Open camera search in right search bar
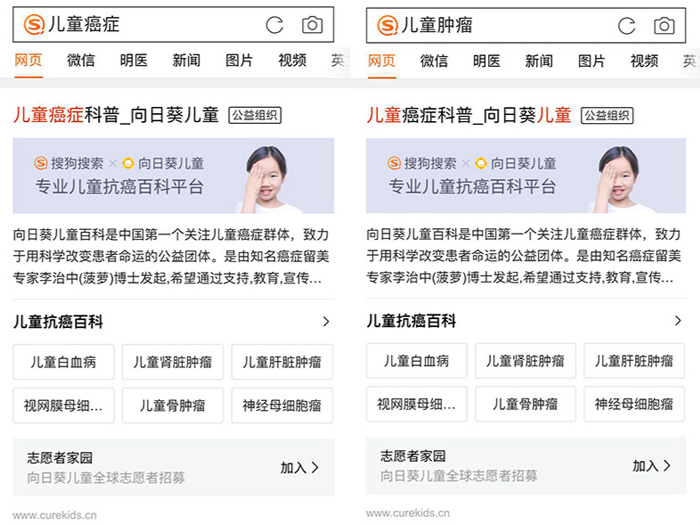700x525 pixels. (x=664, y=25)
